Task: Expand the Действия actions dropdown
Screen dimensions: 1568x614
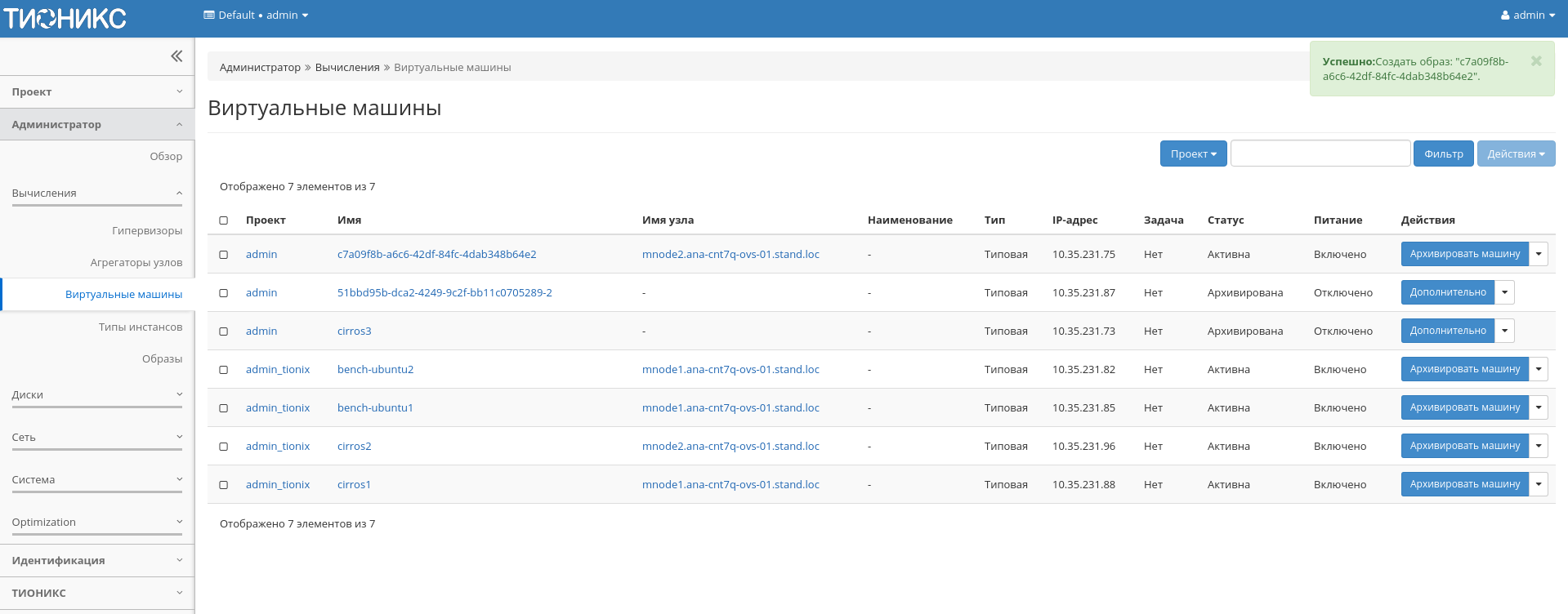Action: pos(1515,154)
